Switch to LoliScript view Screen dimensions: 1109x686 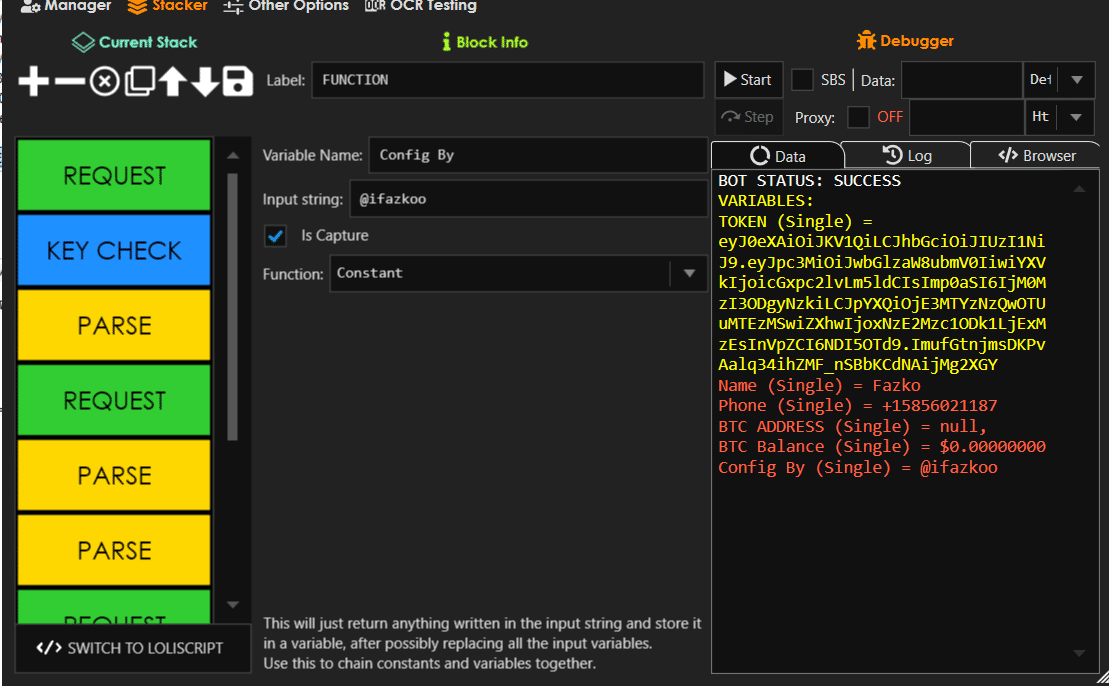coord(133,649)
